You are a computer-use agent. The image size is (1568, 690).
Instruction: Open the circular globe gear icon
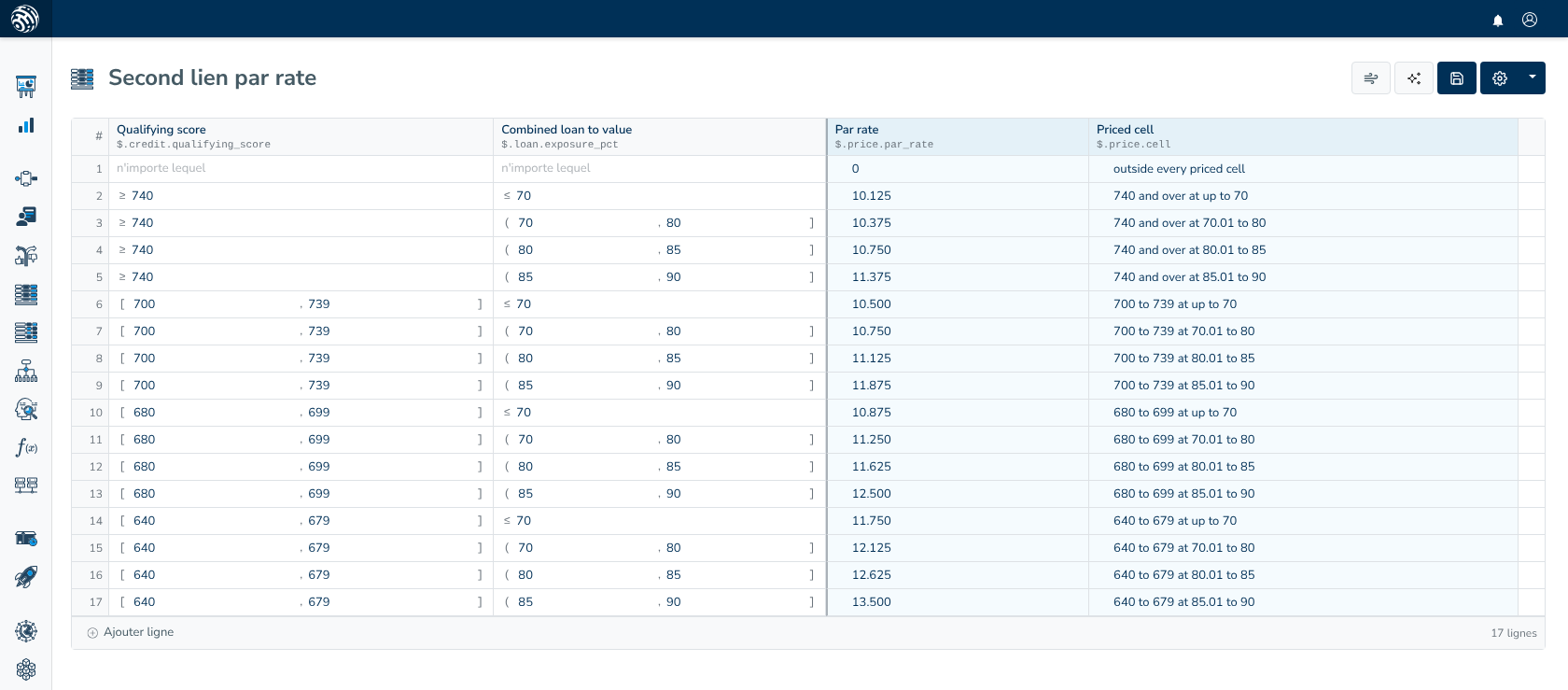[x=26, y=631]
